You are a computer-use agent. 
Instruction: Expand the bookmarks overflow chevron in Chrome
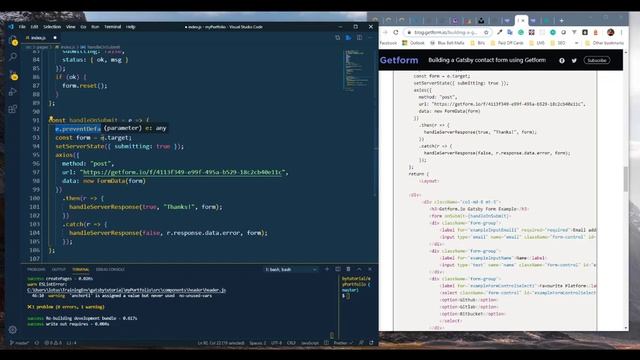(576, 43)
